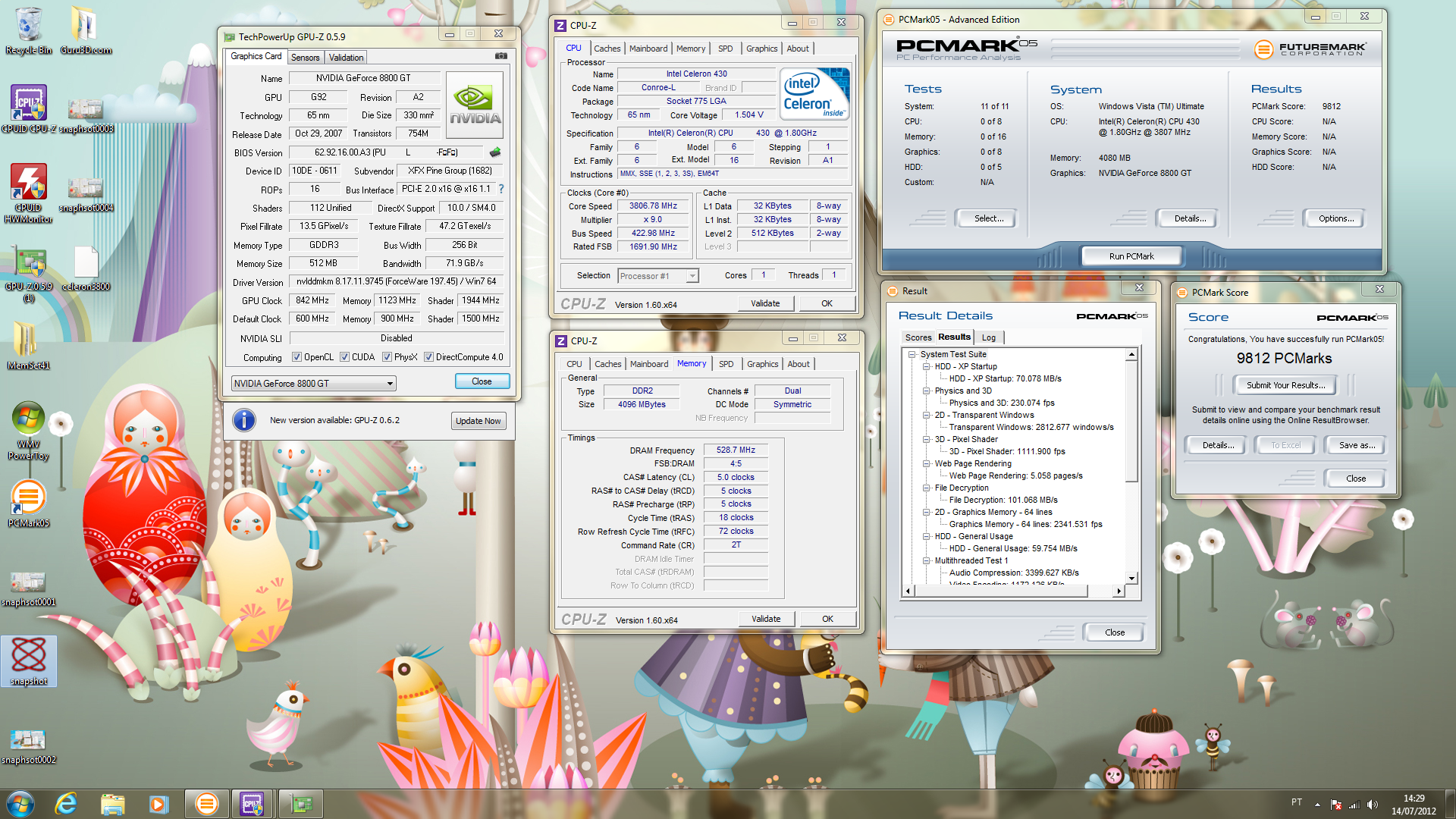Switch to PCMark05 taskbar button

[x=206, y=804]
